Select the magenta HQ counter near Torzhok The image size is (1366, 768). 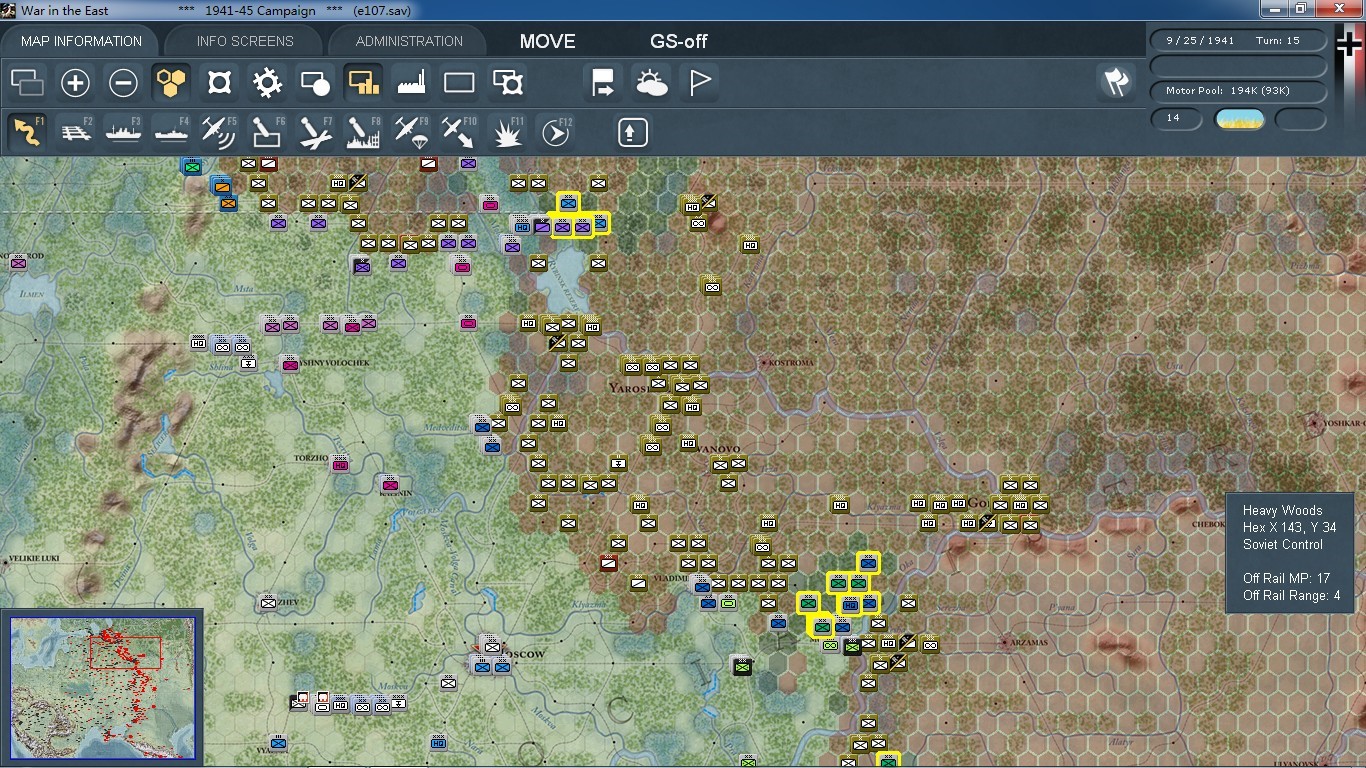(x=340, y=464)
